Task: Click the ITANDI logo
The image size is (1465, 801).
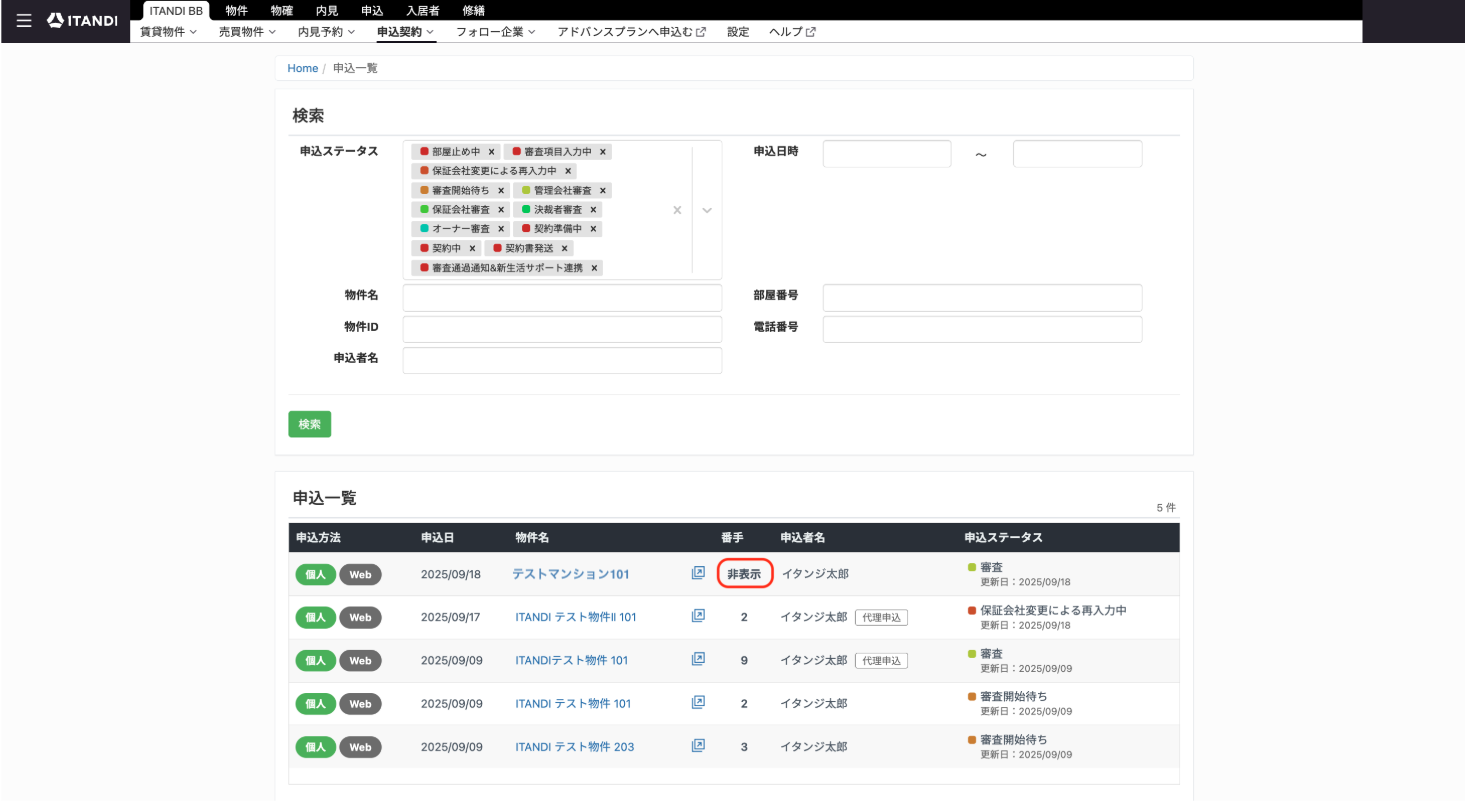Action: [83, 20]
